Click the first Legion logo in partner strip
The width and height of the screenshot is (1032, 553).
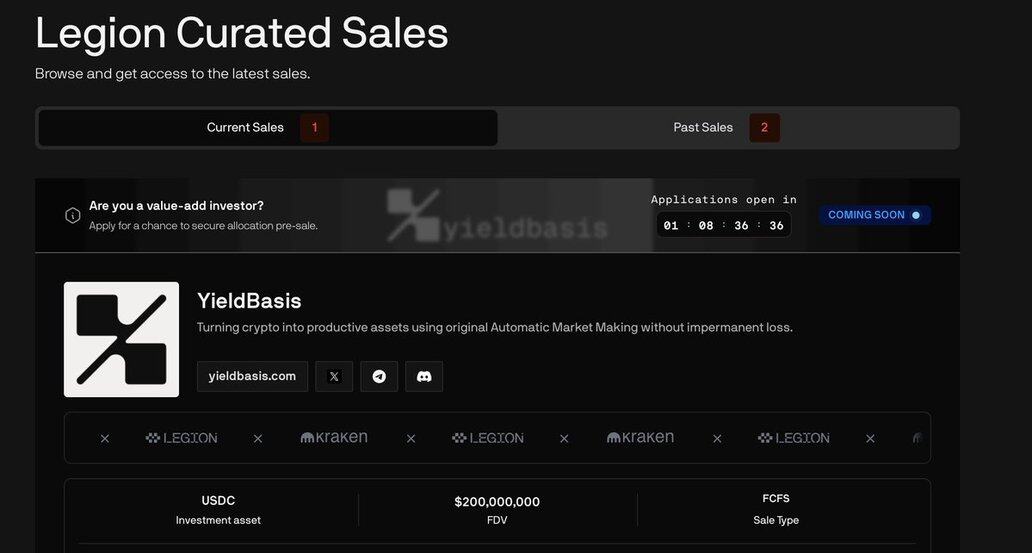(x=182, y=438)
